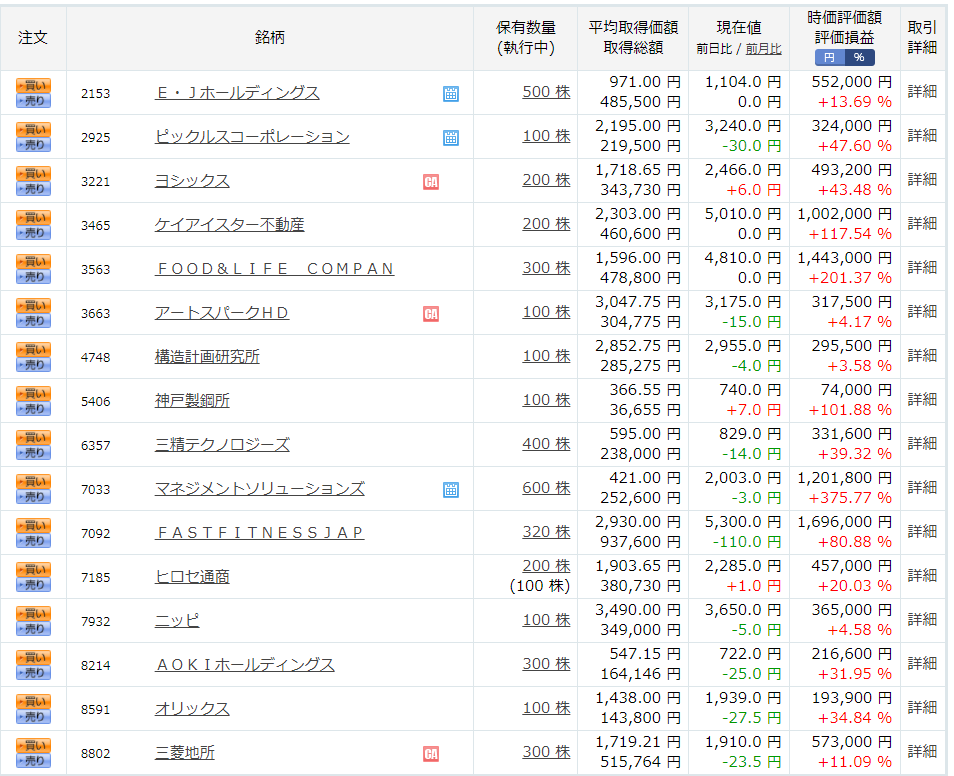This screenshot has height=776, width=954.
Task: Click the CA icon for 三菱地所
Action: 431,753
